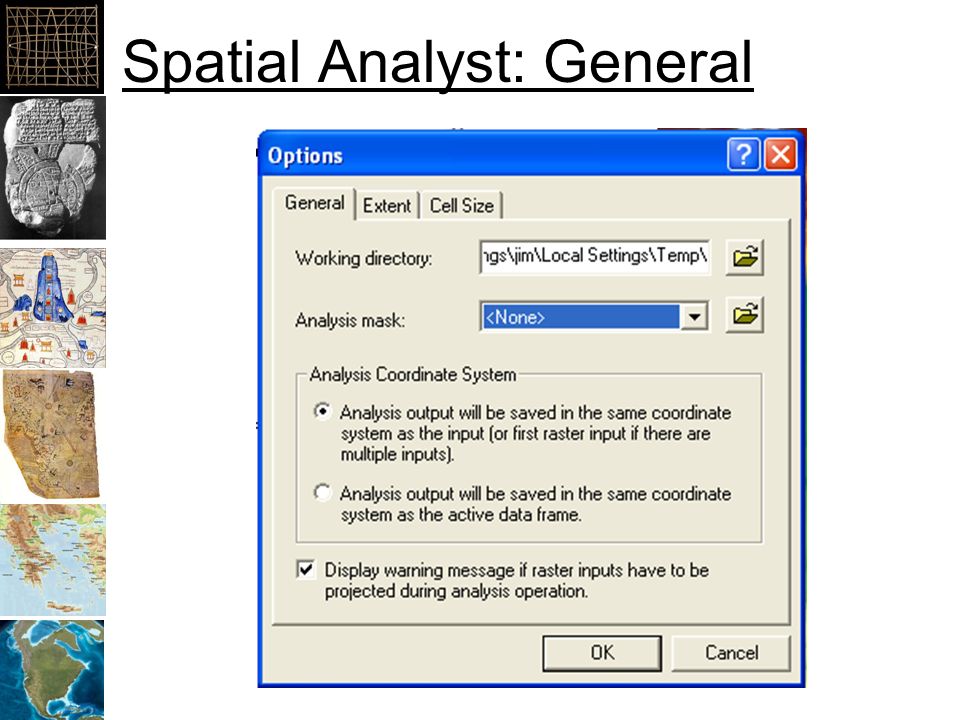Click the grid projection map thumbnail
960x720 pixels.
point(52,47)
